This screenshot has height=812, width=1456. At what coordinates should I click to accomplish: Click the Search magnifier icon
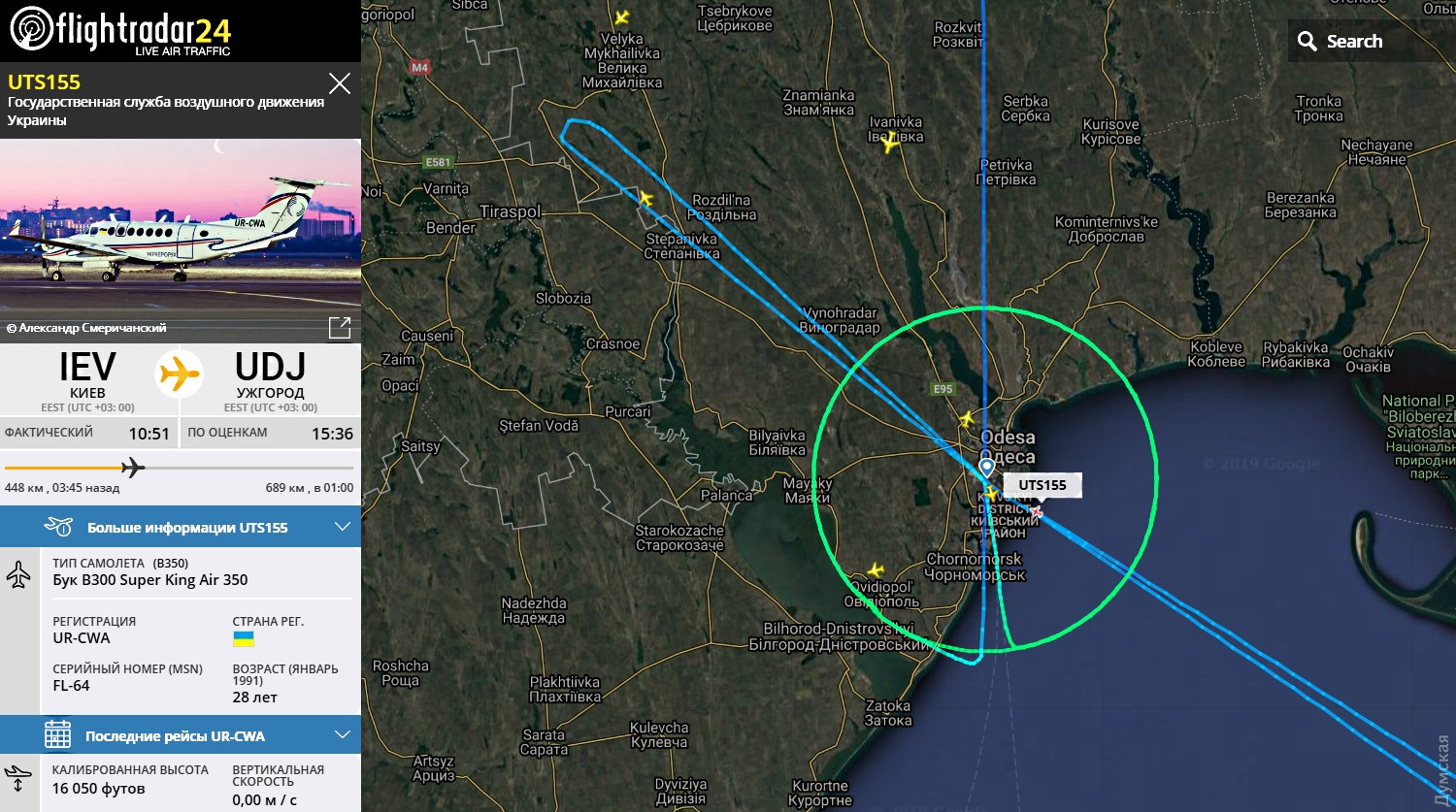click(1307, 42)
